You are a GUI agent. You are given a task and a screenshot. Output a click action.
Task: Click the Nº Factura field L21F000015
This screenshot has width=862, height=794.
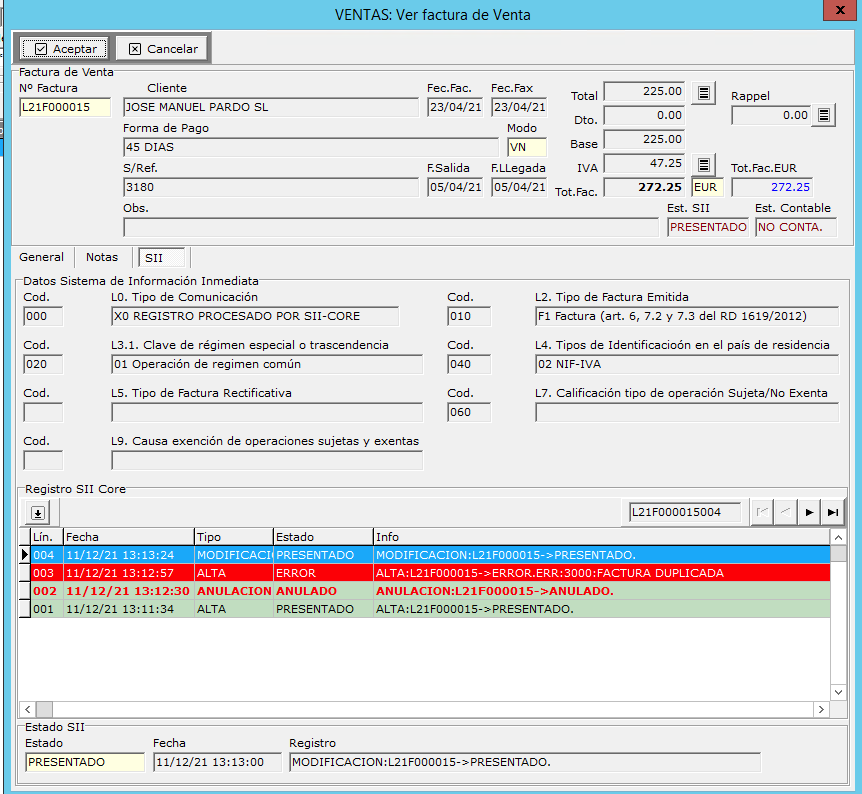pos(65,108)
